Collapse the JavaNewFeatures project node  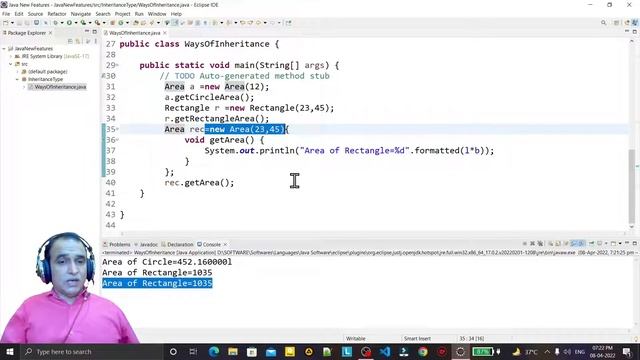click(x=4, y=49)
